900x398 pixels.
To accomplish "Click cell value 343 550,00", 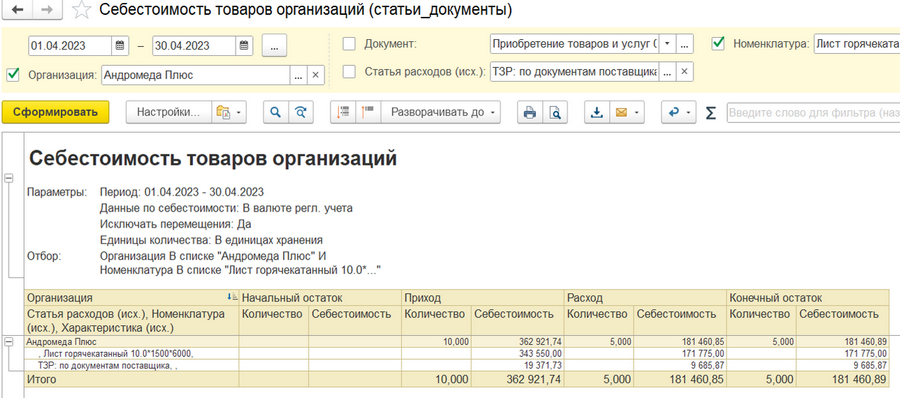I will (544, 353).
